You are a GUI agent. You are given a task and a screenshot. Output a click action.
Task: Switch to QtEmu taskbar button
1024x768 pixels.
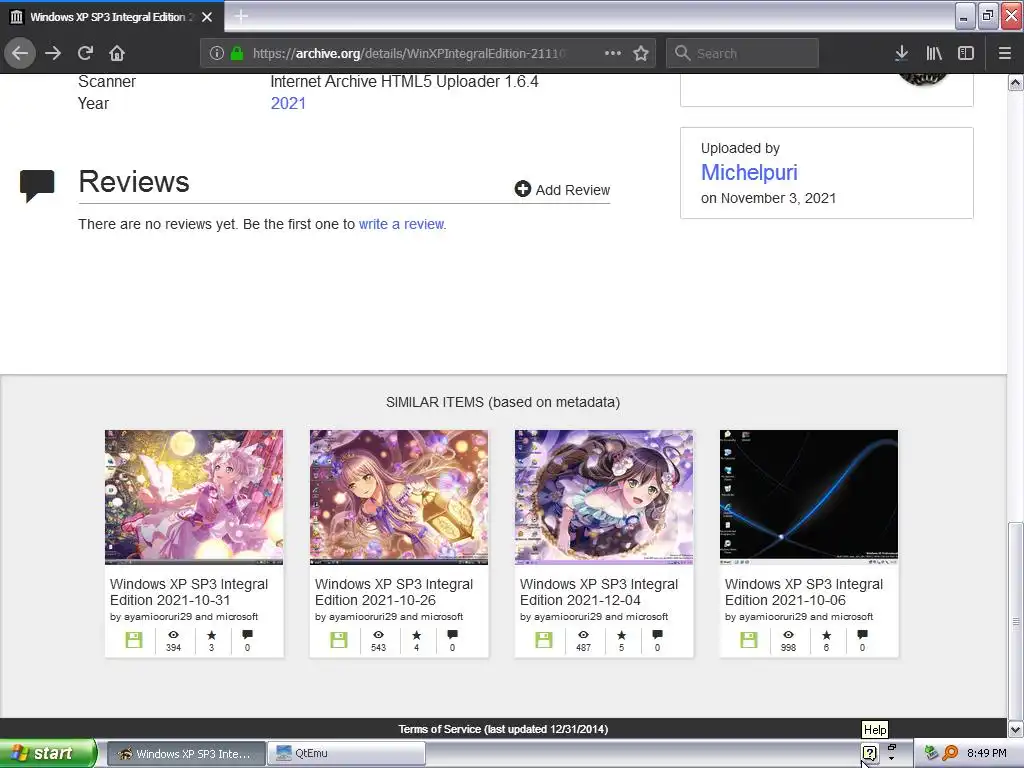347,754
